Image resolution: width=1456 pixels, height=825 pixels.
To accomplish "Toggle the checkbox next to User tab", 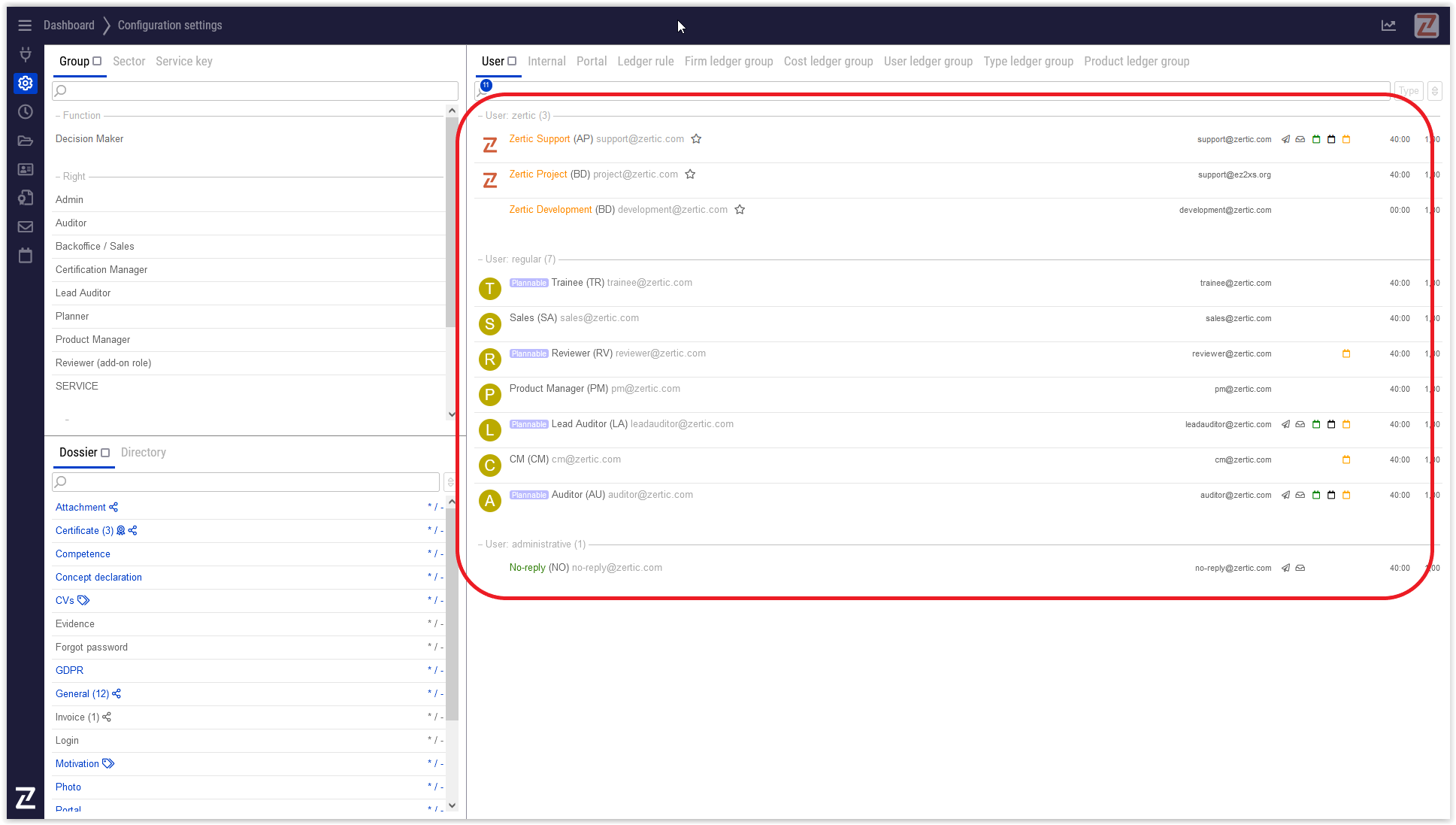I will coord(512,62).
